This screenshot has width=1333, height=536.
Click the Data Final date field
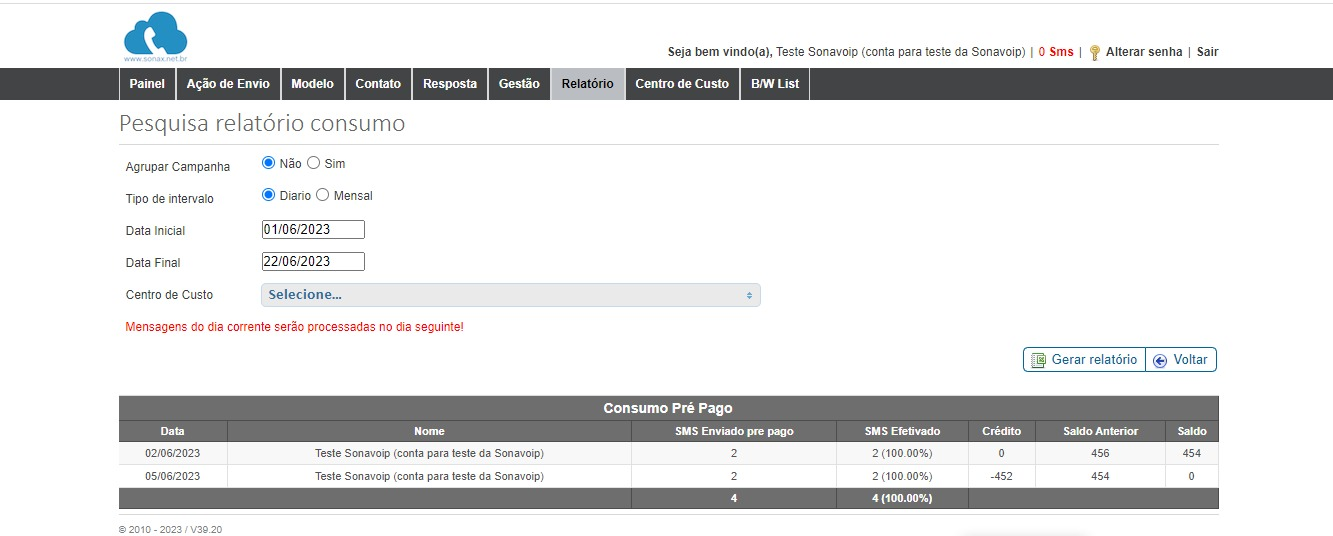pyautogui.click(x=313, y=262)
